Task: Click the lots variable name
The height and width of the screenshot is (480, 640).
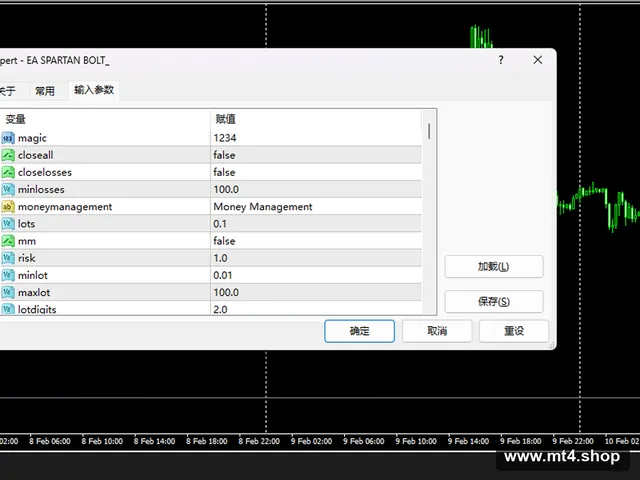Action: pos(27,224)
